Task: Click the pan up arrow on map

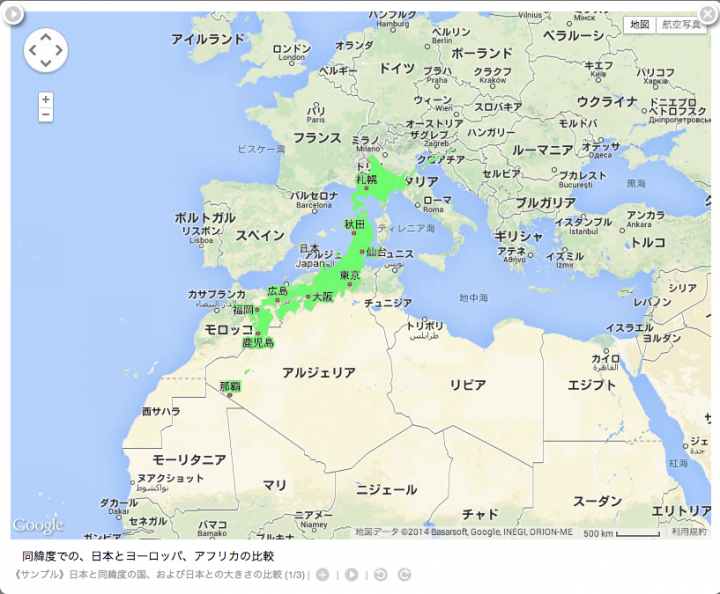Action: click(46, 37)
